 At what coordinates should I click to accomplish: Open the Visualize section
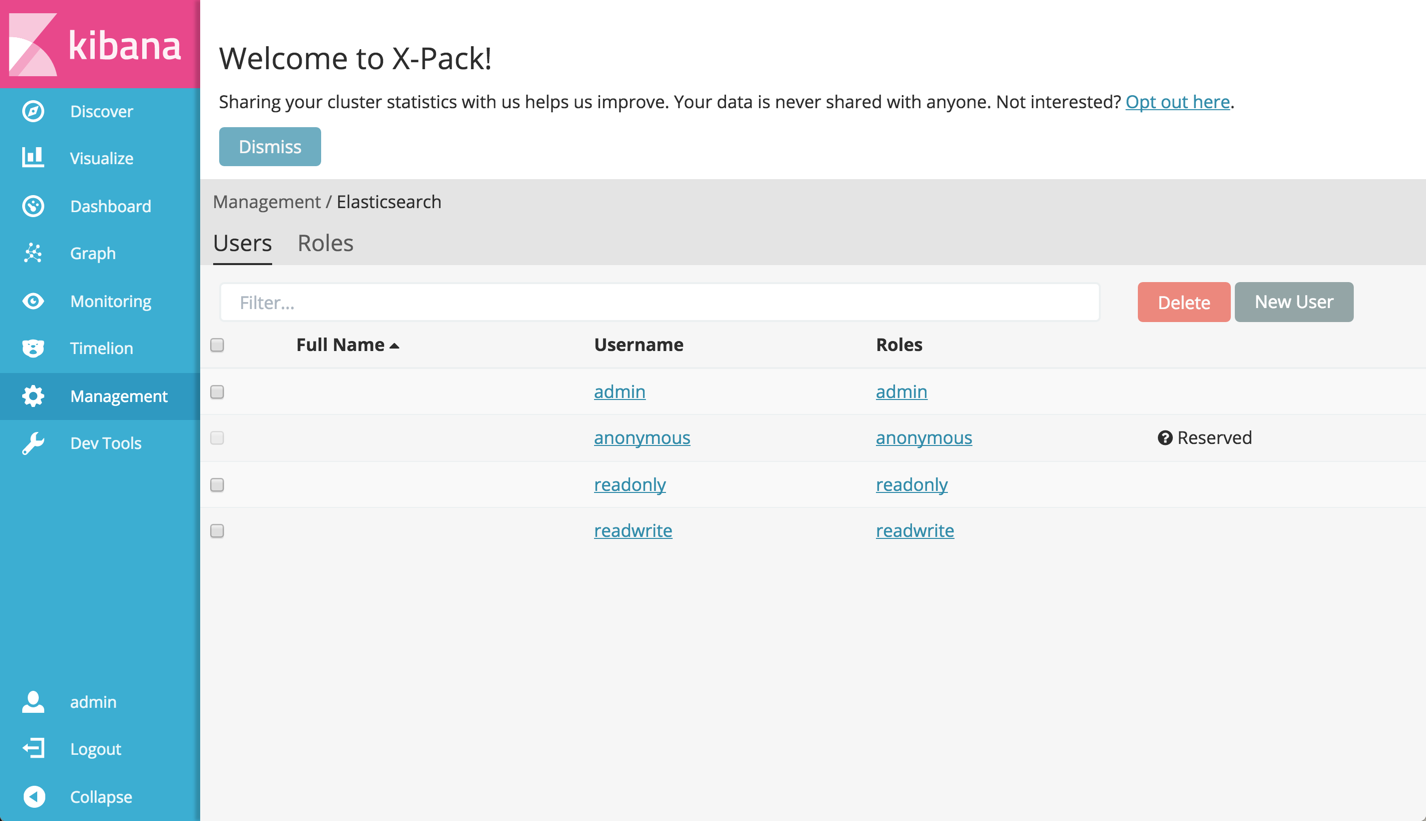[101, 158]
